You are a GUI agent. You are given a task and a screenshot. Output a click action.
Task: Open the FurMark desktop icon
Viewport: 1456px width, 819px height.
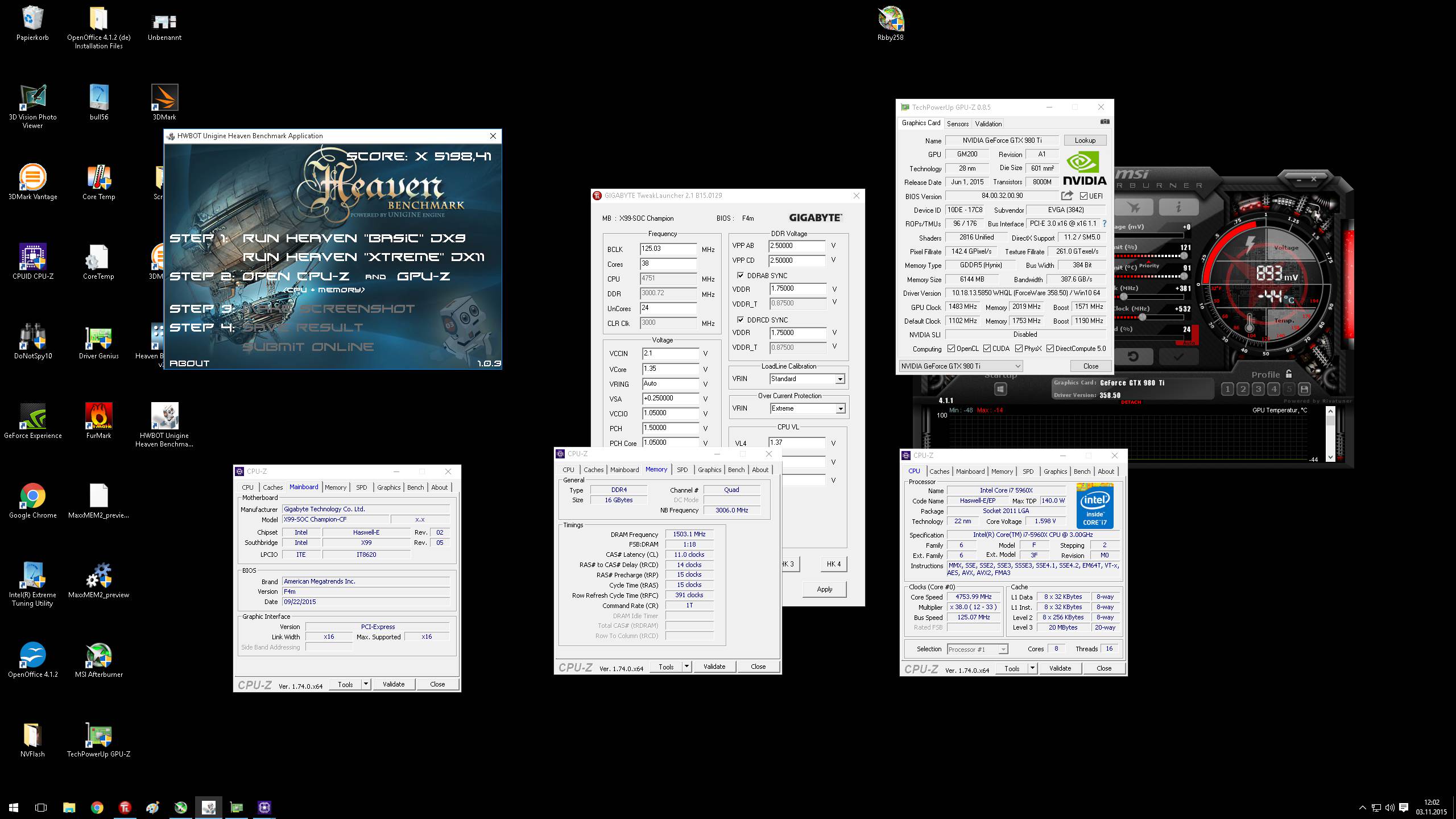99,421
